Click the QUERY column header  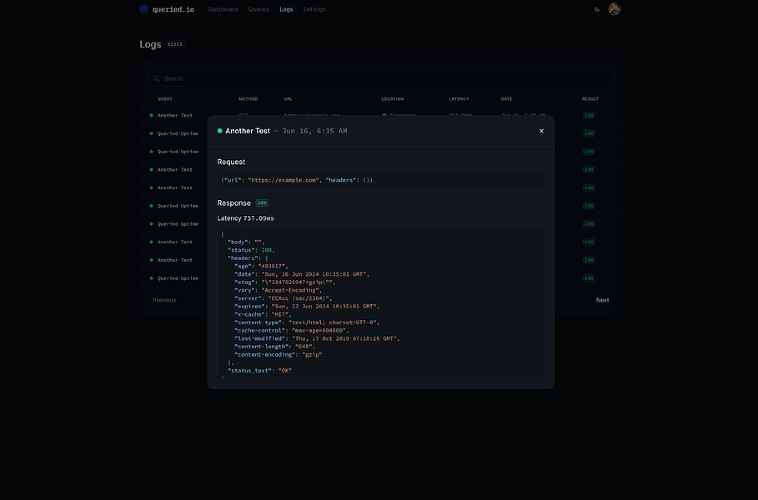coord(165,99)
